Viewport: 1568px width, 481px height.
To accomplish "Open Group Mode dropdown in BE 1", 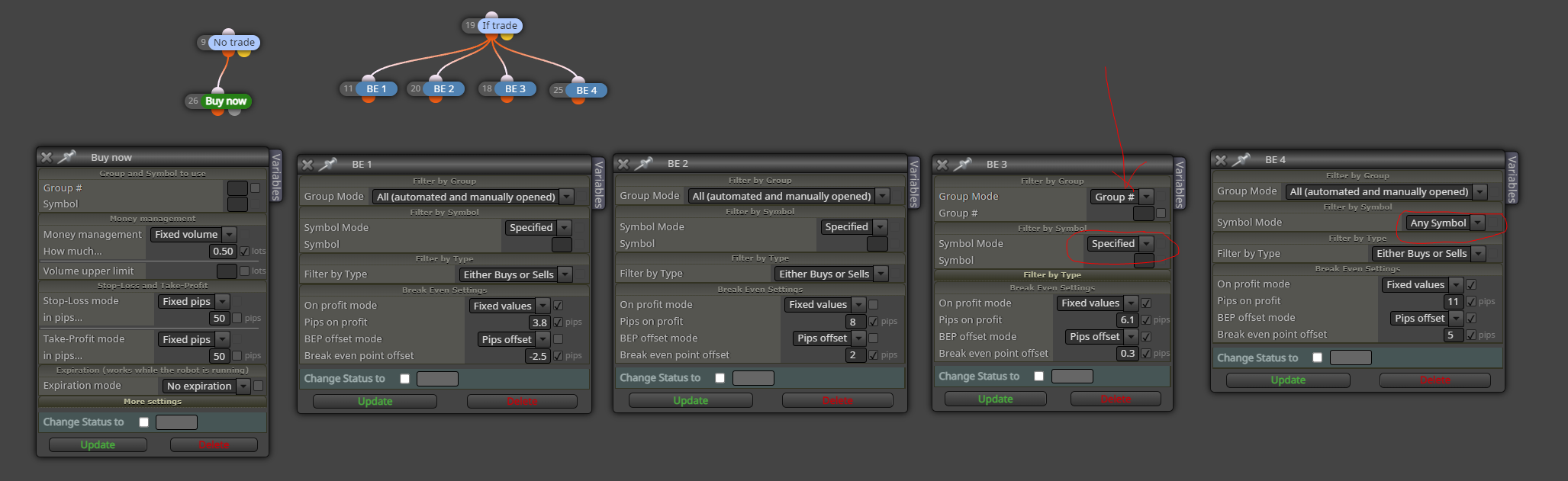I will (473, 197).
